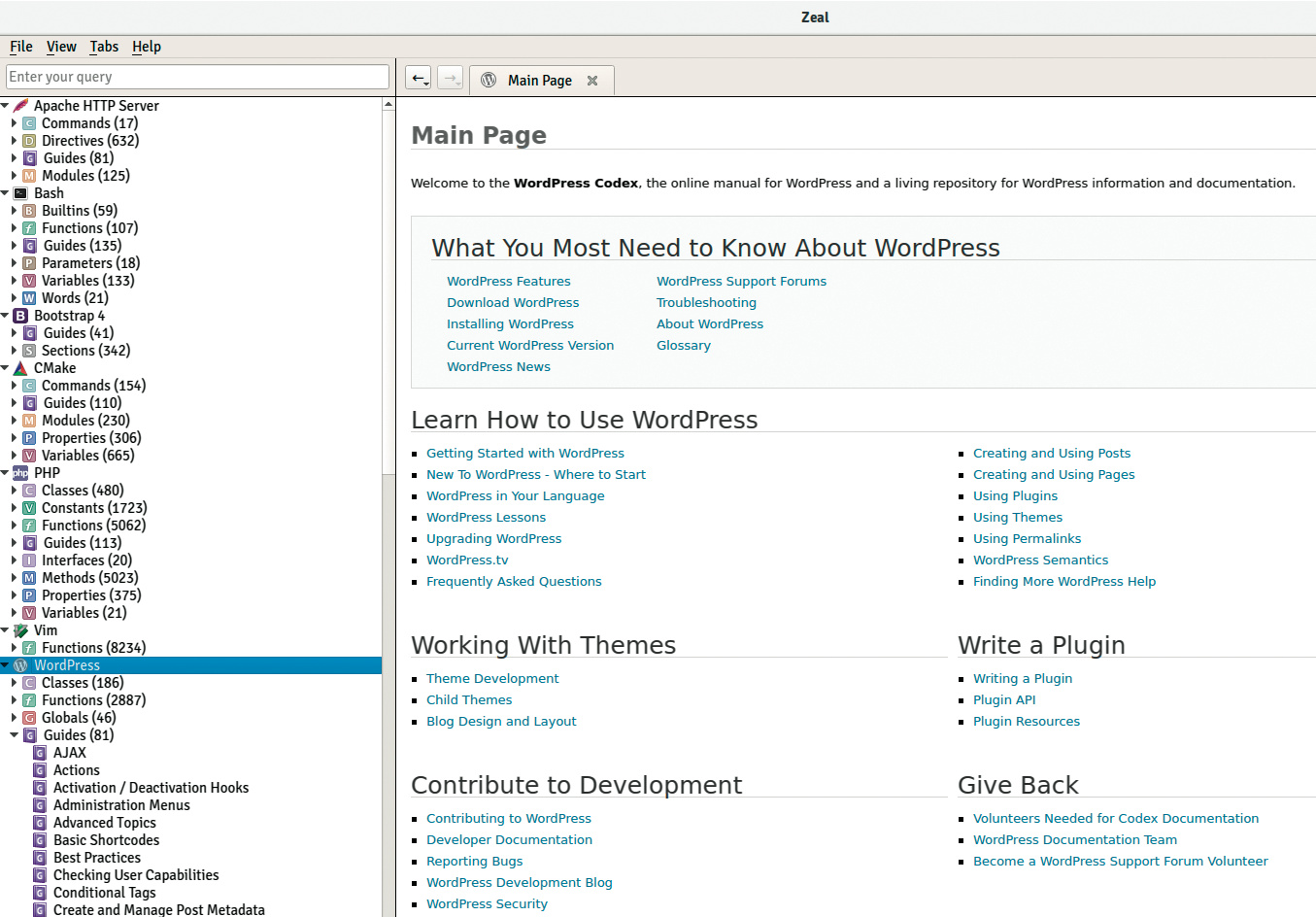Click the WordPress icon in Main Page tab
The height and width of the screenshot is (917, 1316).
click(x=489, y=81)
